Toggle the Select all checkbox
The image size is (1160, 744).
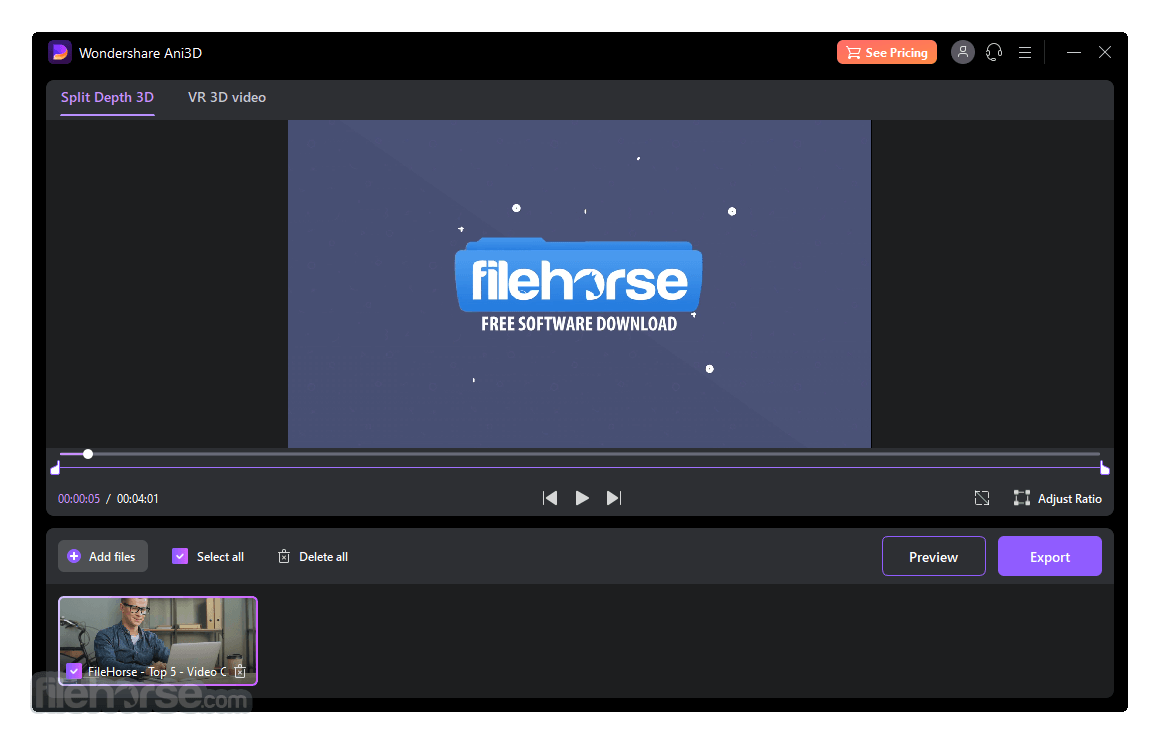coord(180,556)
